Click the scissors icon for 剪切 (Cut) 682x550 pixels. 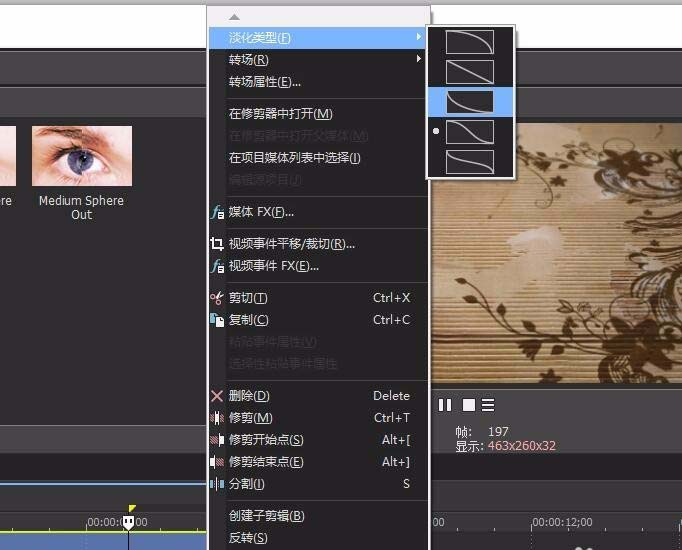pyautogui.click(x=217, y=298)
